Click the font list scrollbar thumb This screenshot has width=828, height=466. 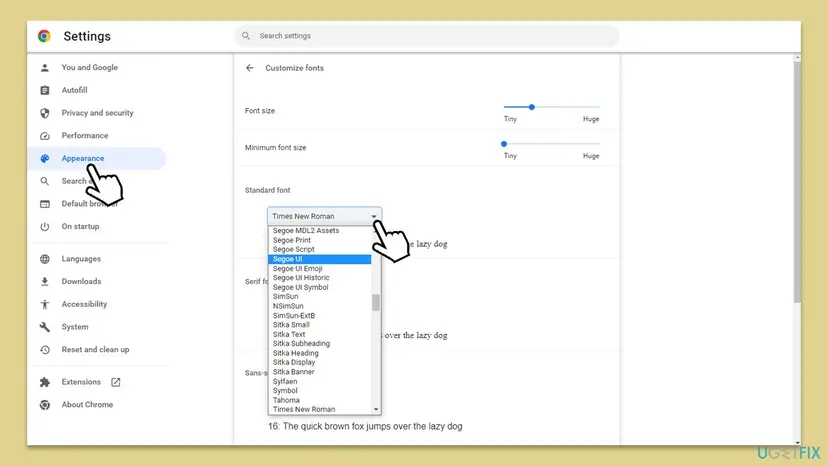point(376,303)
